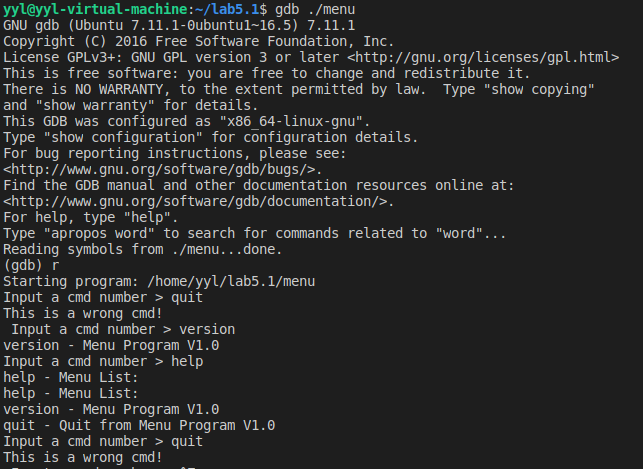The image size is (643, 469).
Task: Click the 'x86_64-linux-gnu' configuration text
Action: pyautogui.click(x=291, y=121)
